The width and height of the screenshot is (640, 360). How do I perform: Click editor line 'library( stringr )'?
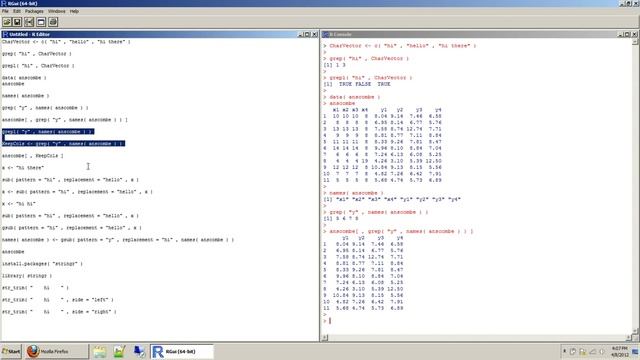tap(27, 276)
